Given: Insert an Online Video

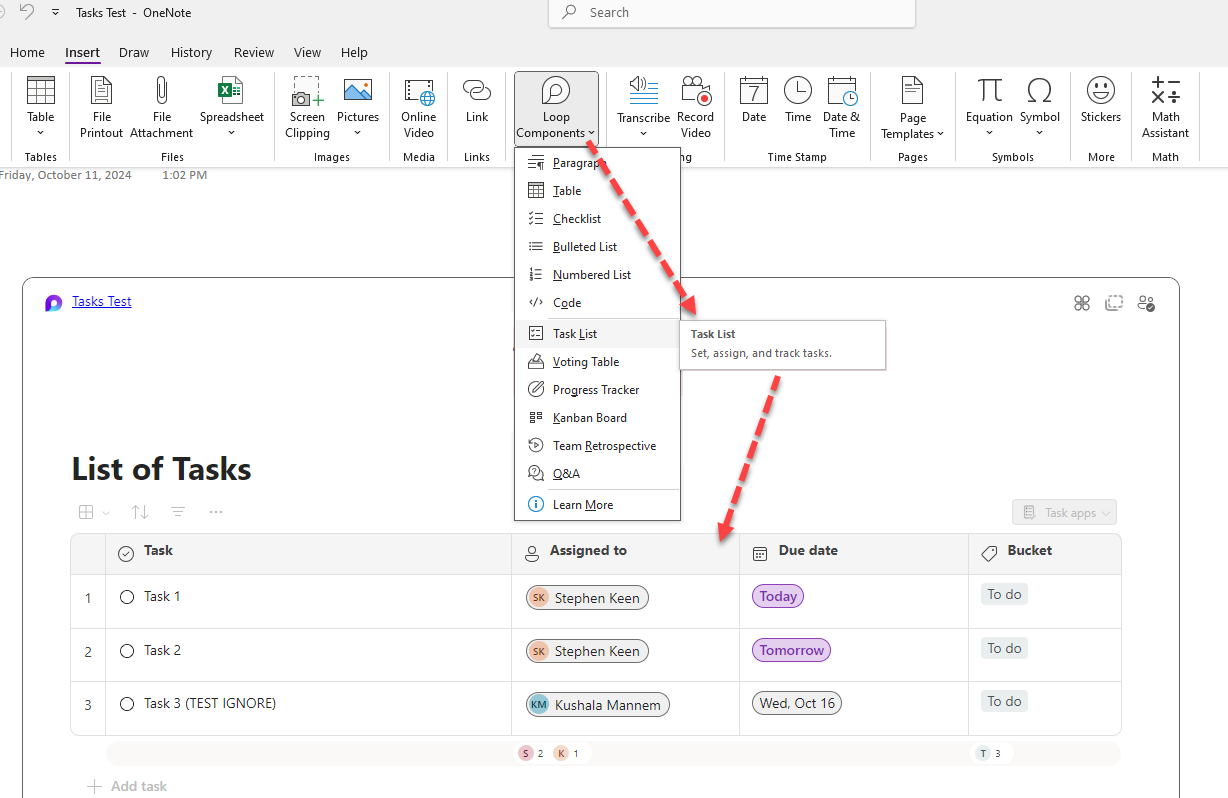Looking at the screenshot, I should [419, 107].
